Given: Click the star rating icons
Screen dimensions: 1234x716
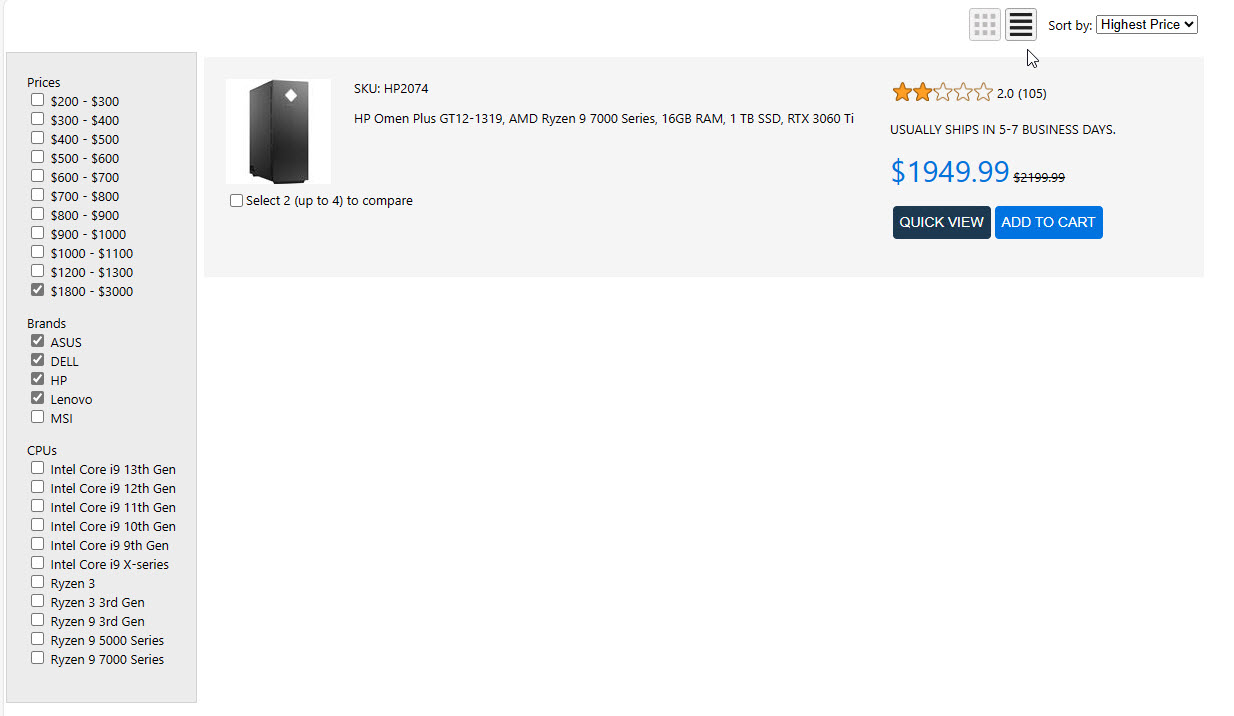Looking at the screenshot, I should click(x=942, y=93).
